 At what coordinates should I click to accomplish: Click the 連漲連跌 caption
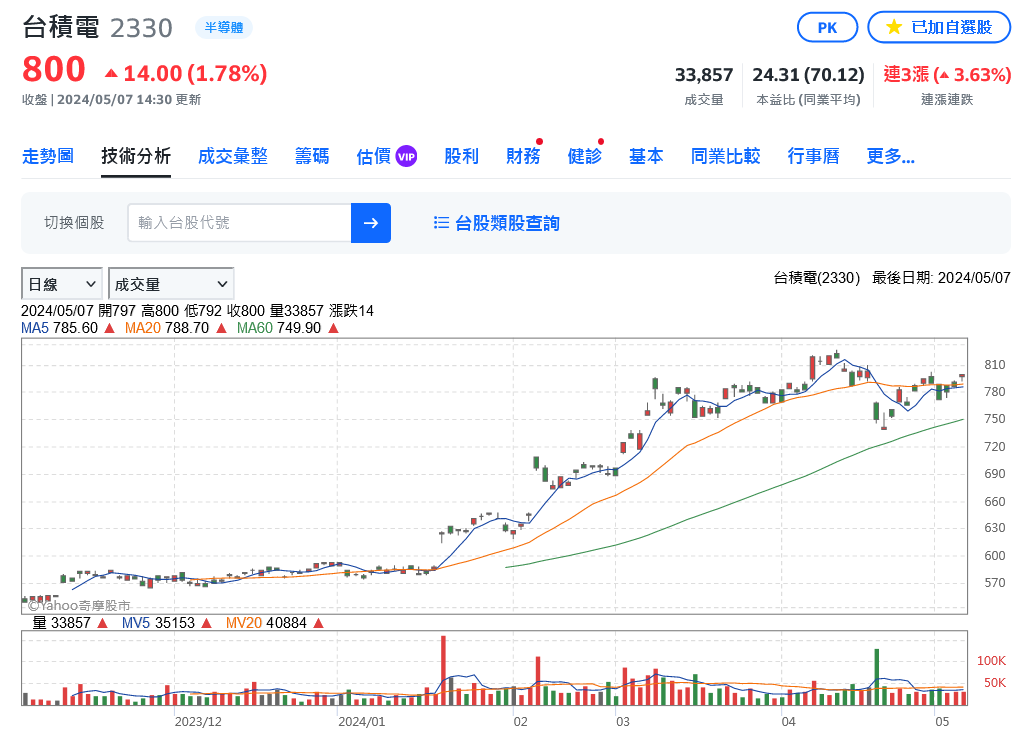947,100
